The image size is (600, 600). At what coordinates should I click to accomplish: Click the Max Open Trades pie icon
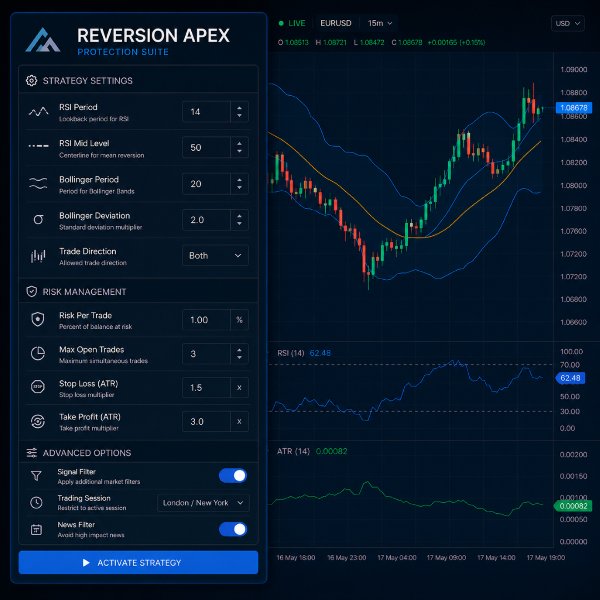tap(38, 353)
